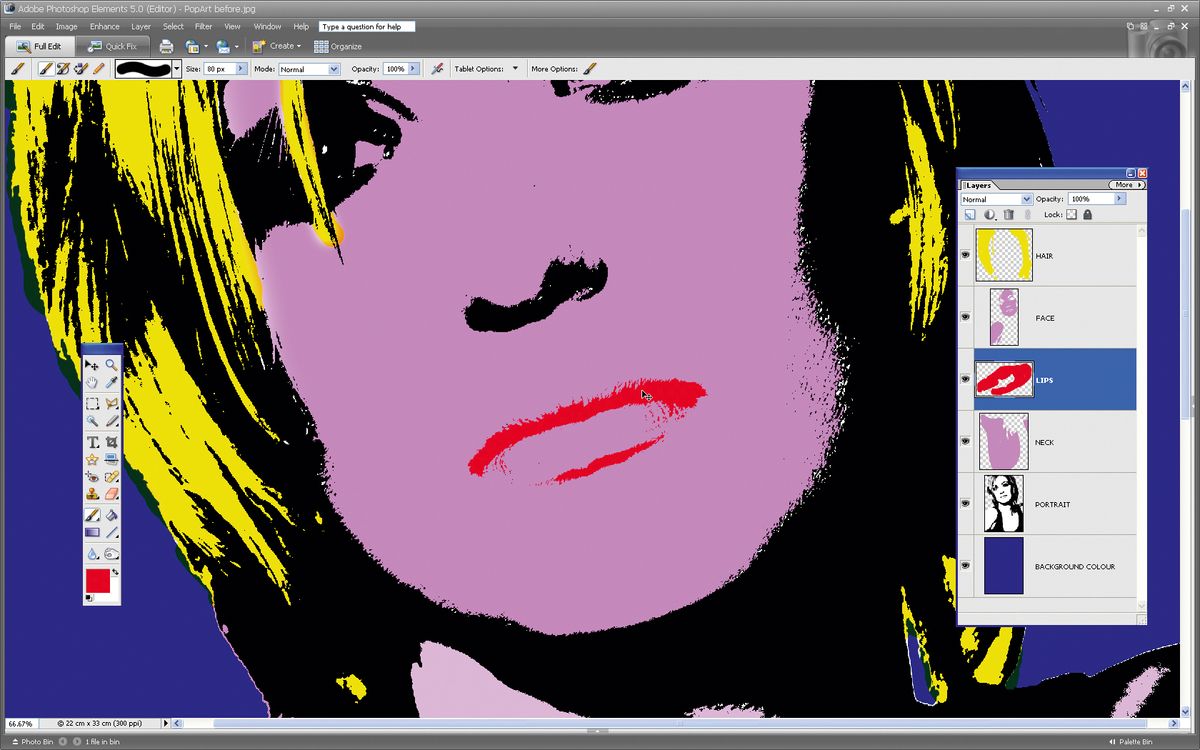Open the Organize button in the shortcuts bar

point(338,46)
